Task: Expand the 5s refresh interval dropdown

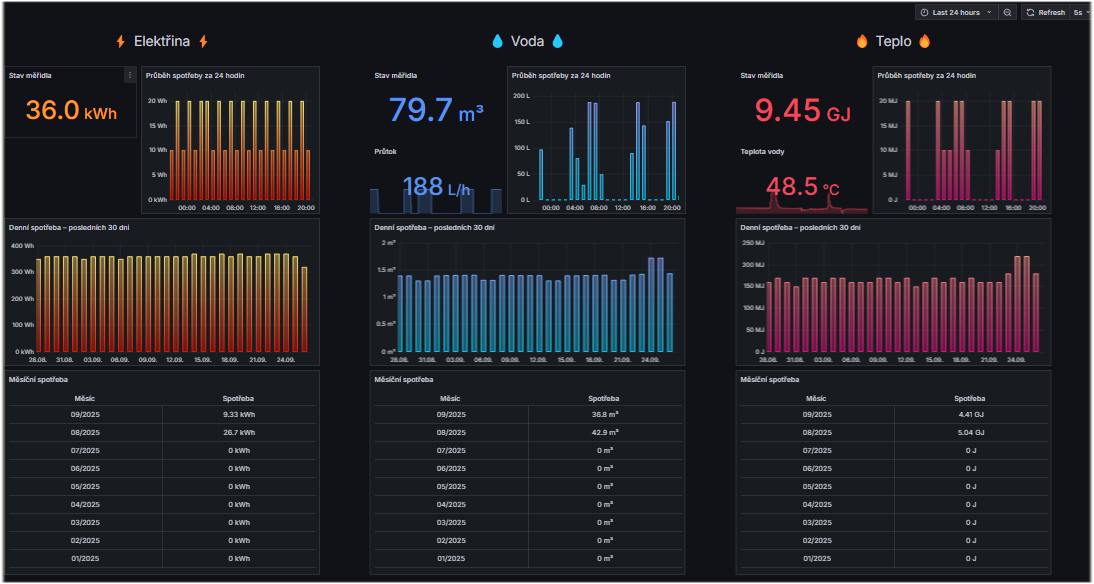Action: 1081,12
